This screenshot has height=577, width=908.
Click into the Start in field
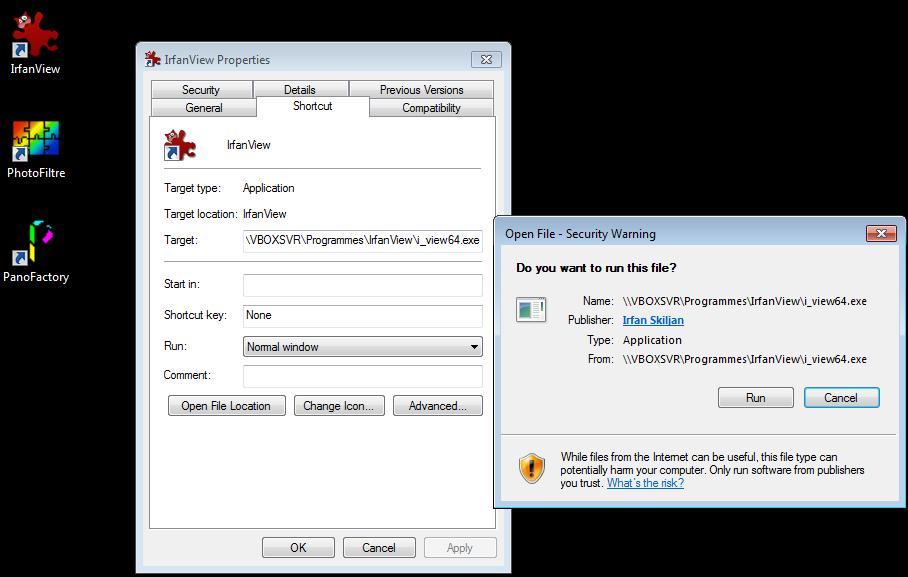(362, 285)
